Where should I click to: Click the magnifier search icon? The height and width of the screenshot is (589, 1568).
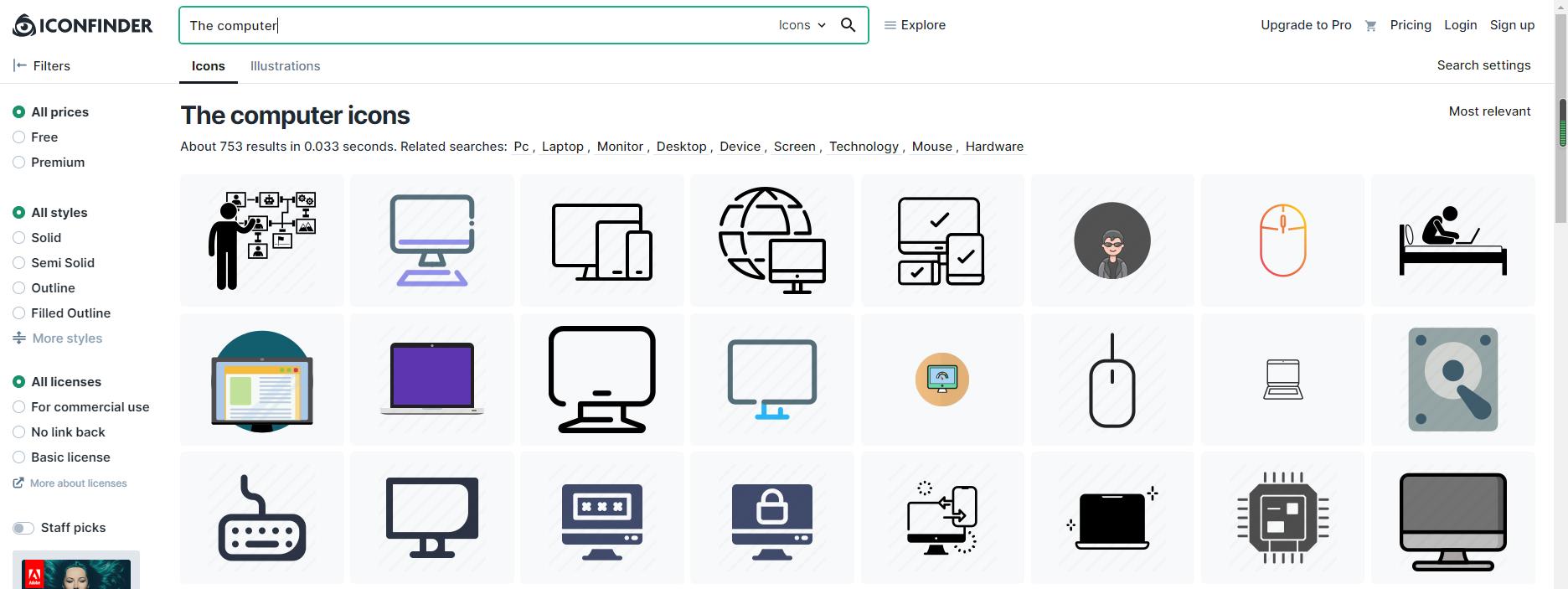(848, 25)
